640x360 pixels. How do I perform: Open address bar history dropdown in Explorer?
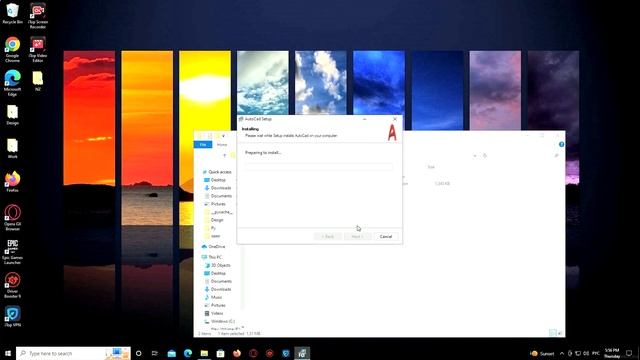coord(474,156)
